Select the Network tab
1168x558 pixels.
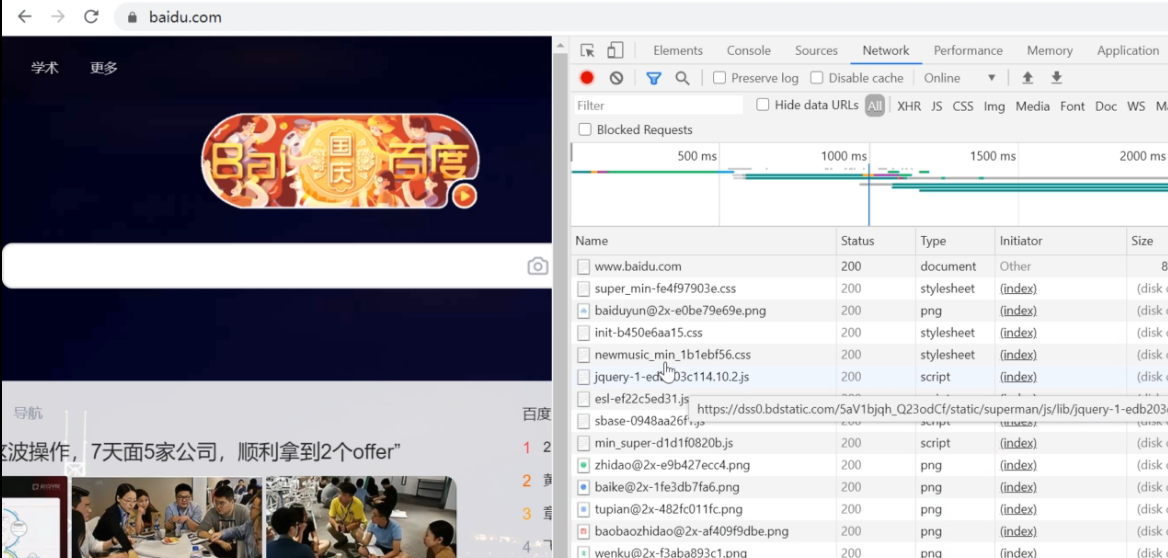[886, 51]
